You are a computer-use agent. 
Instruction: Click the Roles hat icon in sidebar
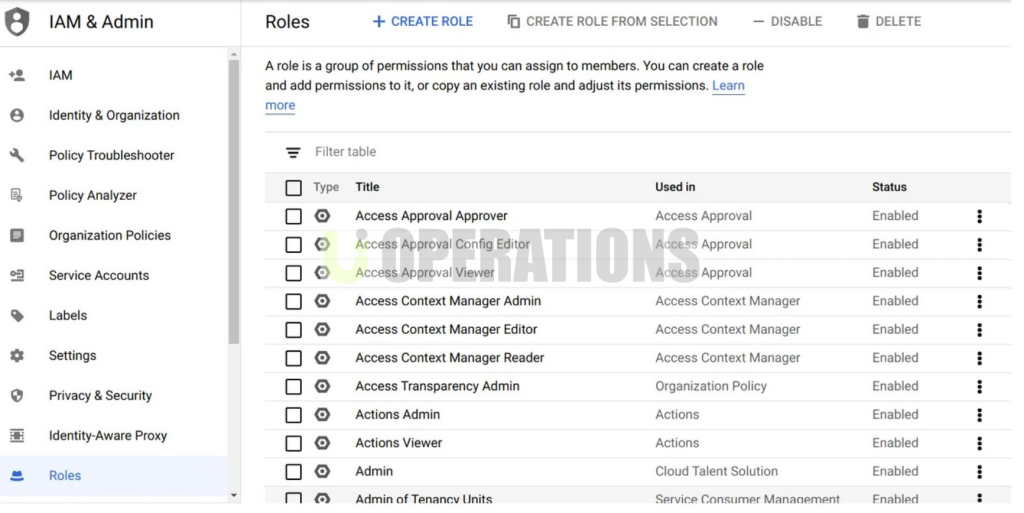click(x=17, y=476)
